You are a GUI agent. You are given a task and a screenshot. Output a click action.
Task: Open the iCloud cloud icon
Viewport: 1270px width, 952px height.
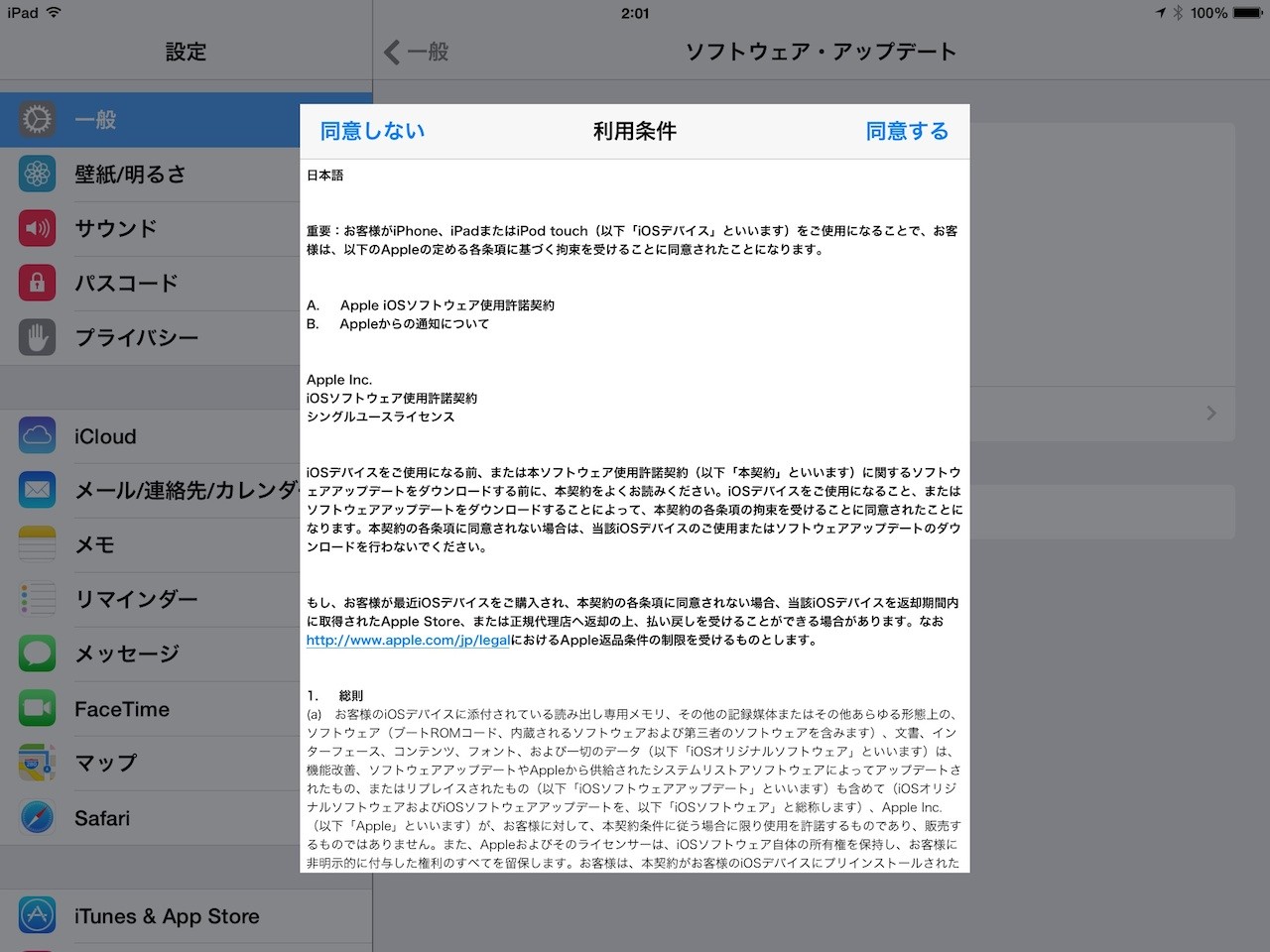[x=37, y=436]
